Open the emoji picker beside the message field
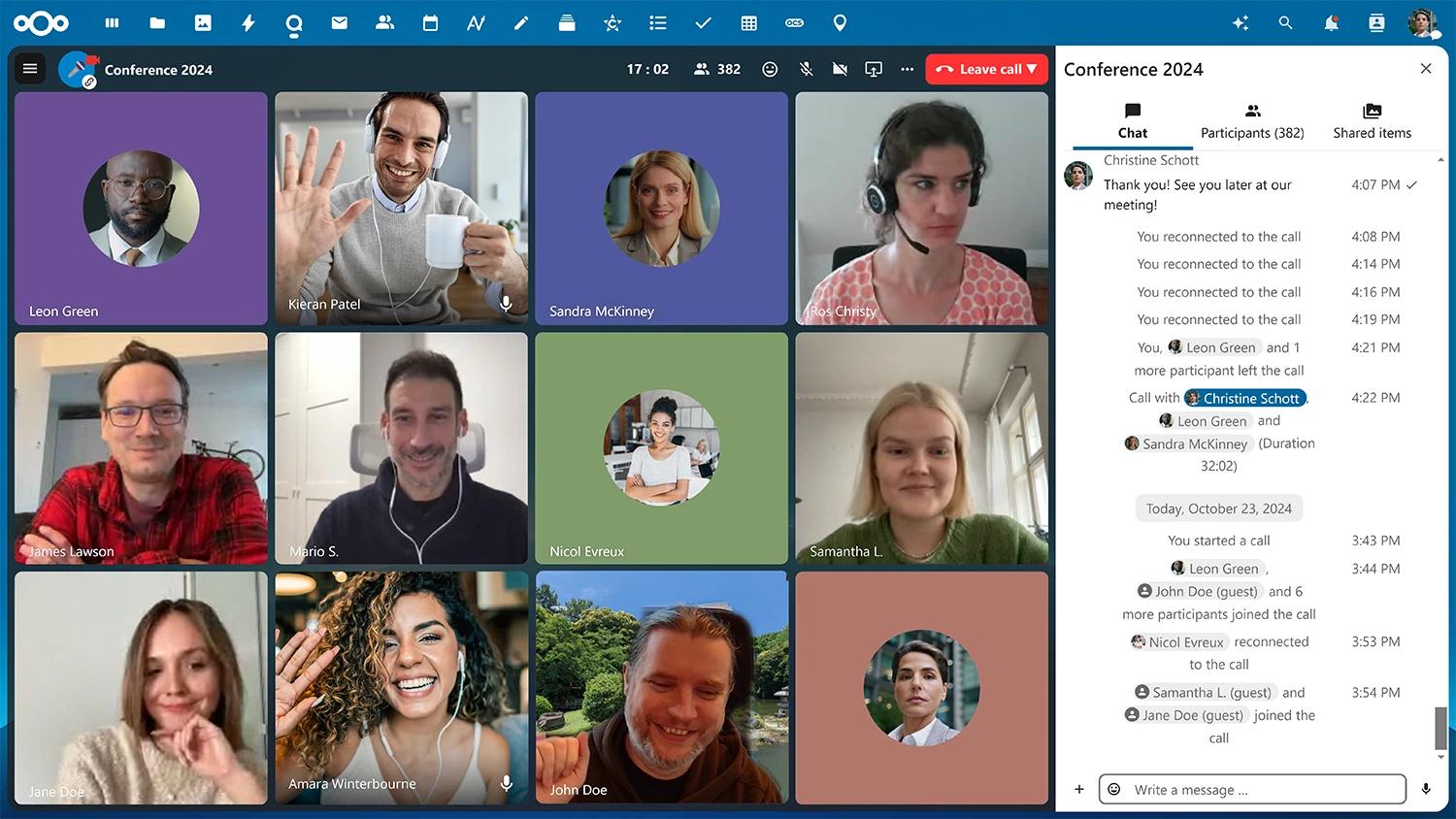1456x819 pixels. point(1113,789)
